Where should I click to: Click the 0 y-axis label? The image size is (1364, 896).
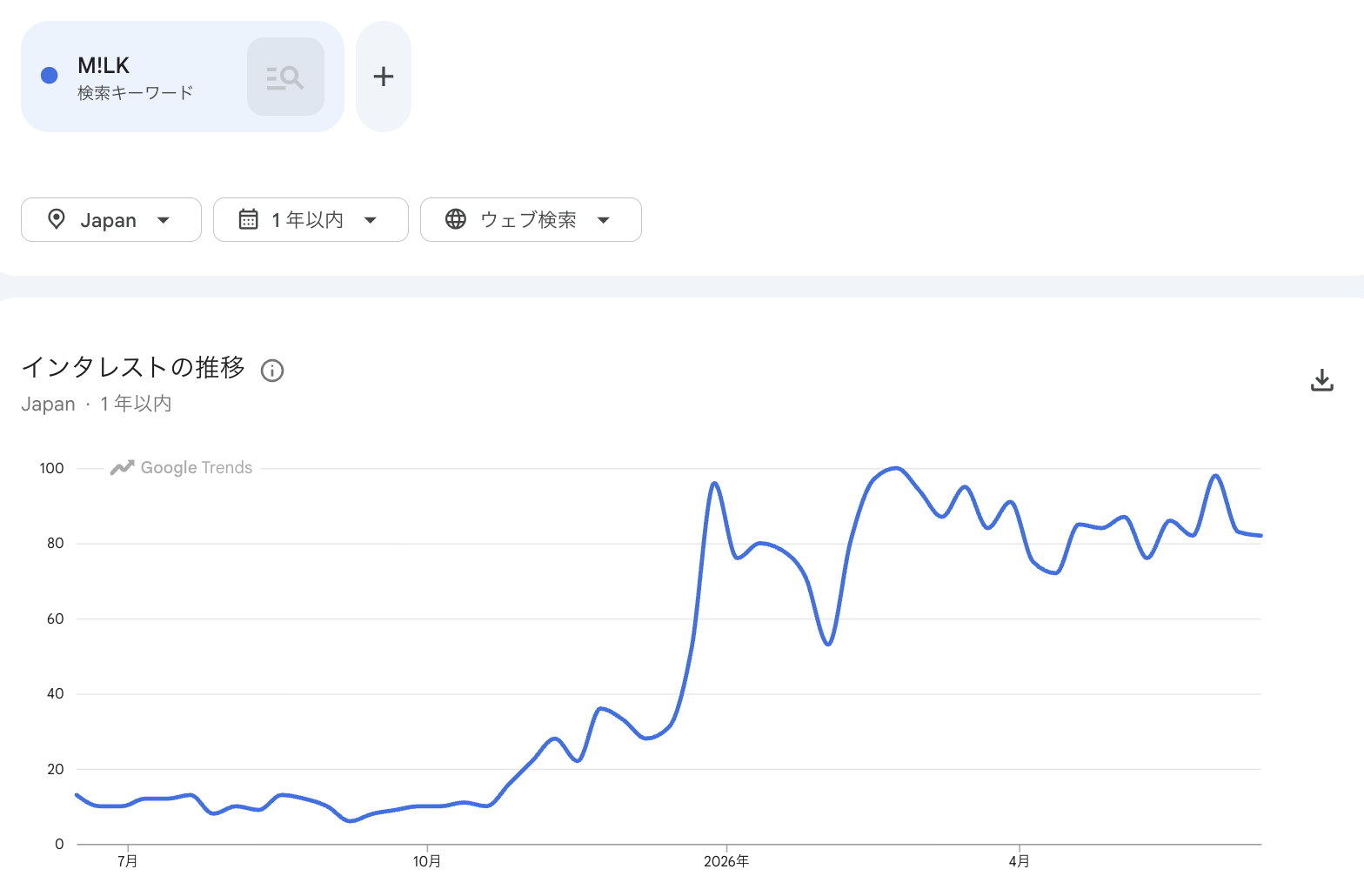pyautogui.click(x=59, y=844)
